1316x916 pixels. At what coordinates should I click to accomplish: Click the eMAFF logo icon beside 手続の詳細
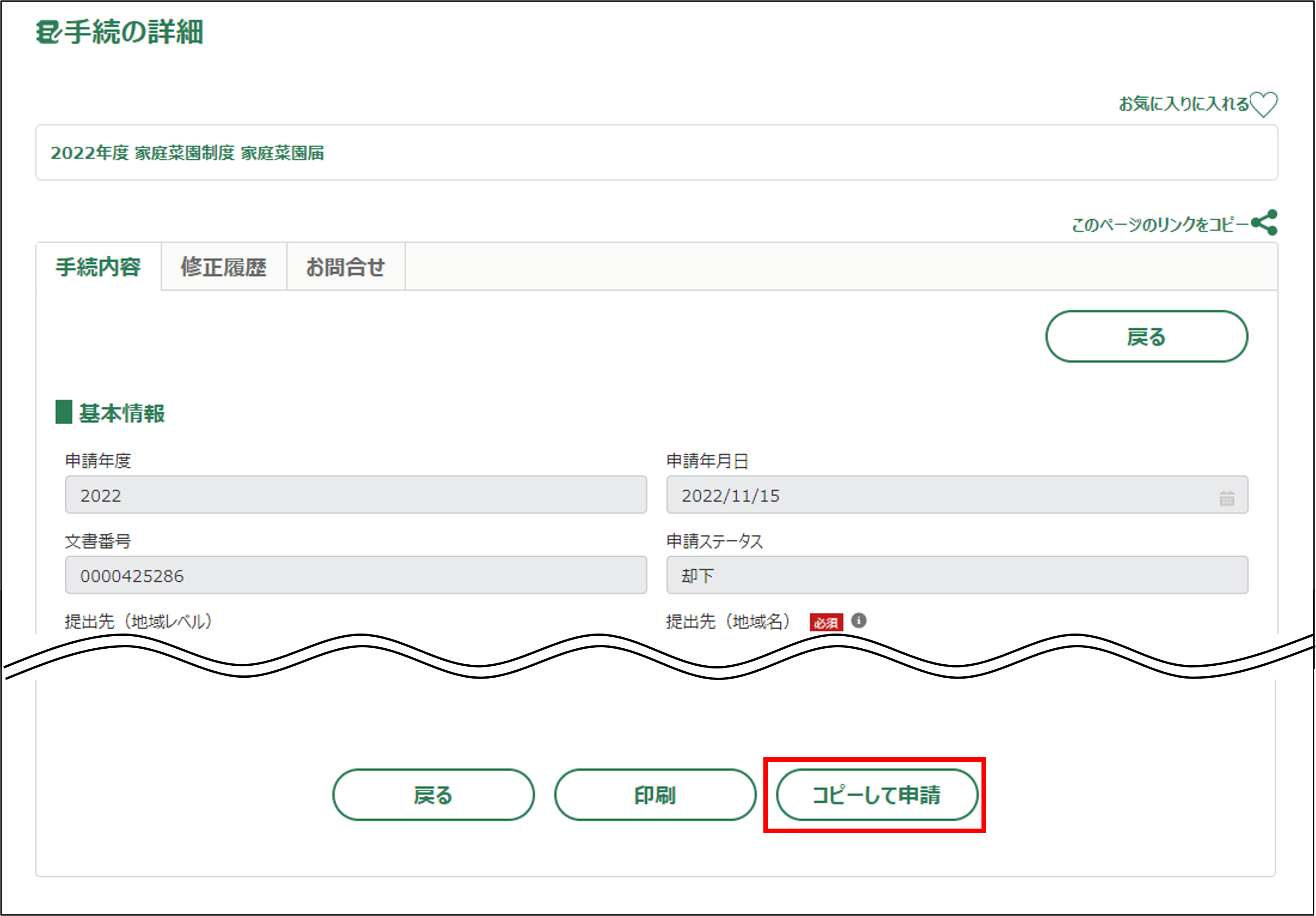[47, 32]
